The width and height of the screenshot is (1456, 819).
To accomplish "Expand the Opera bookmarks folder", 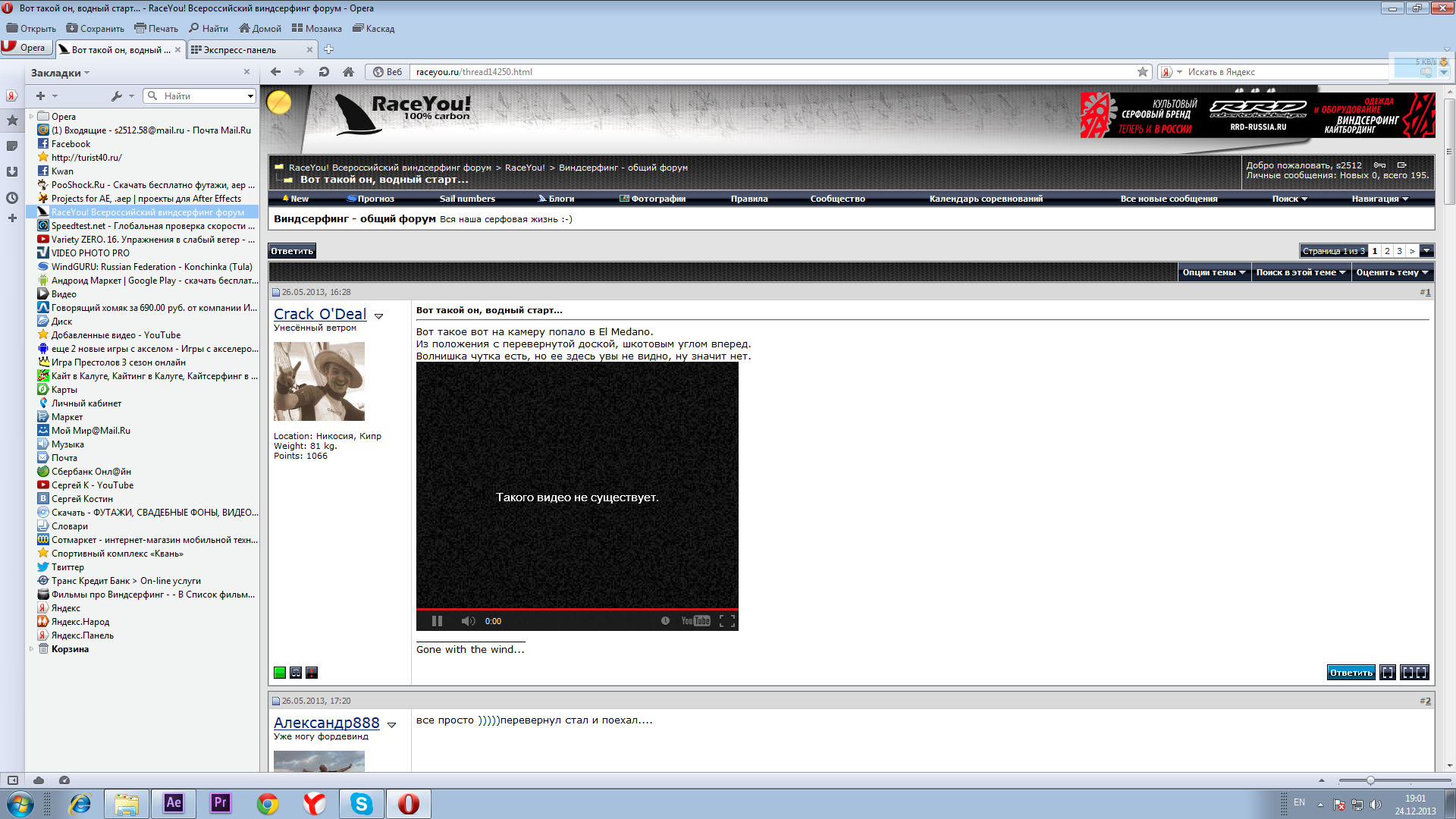I will click(31, 117).
